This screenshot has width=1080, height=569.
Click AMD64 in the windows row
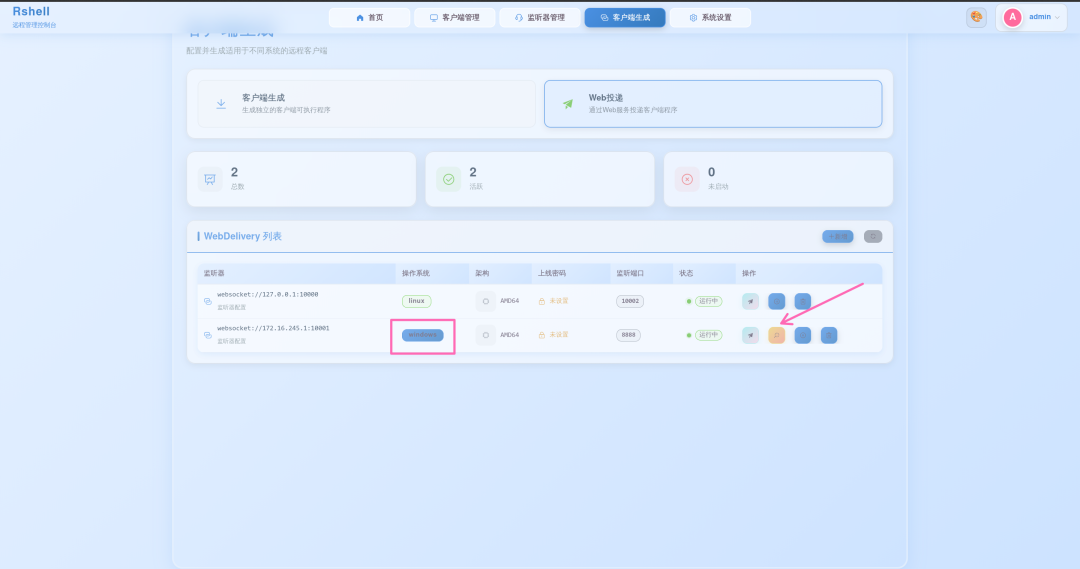point(510,335)
